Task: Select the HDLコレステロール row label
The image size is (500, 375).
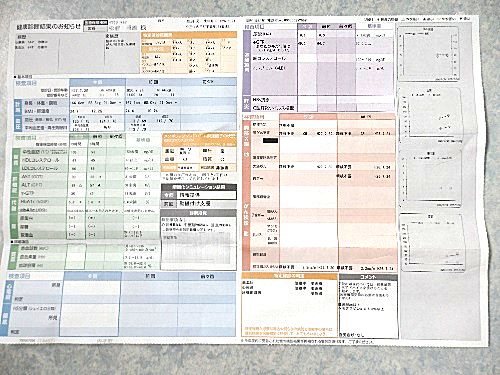Action: point(40,160)
